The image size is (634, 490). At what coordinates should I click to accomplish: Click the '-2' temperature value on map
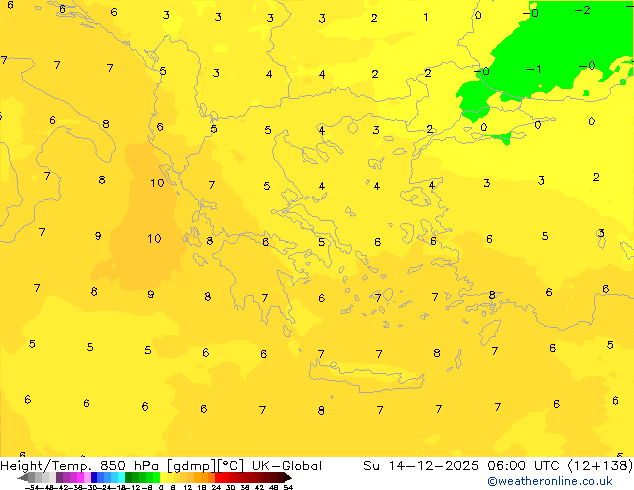click(583, 10)
